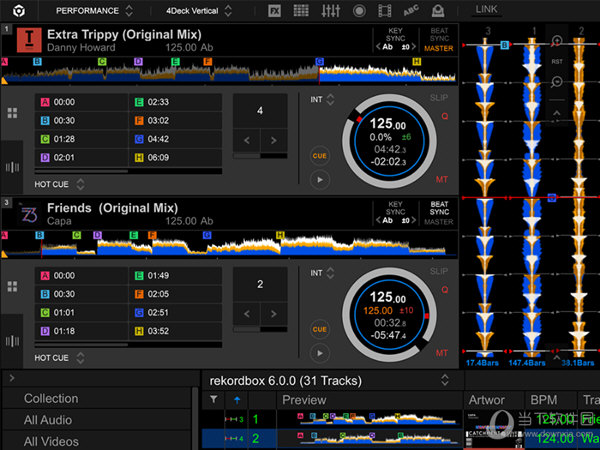
Task: Hit the CUE button on deck 1
Action: [x=320, y=156]
